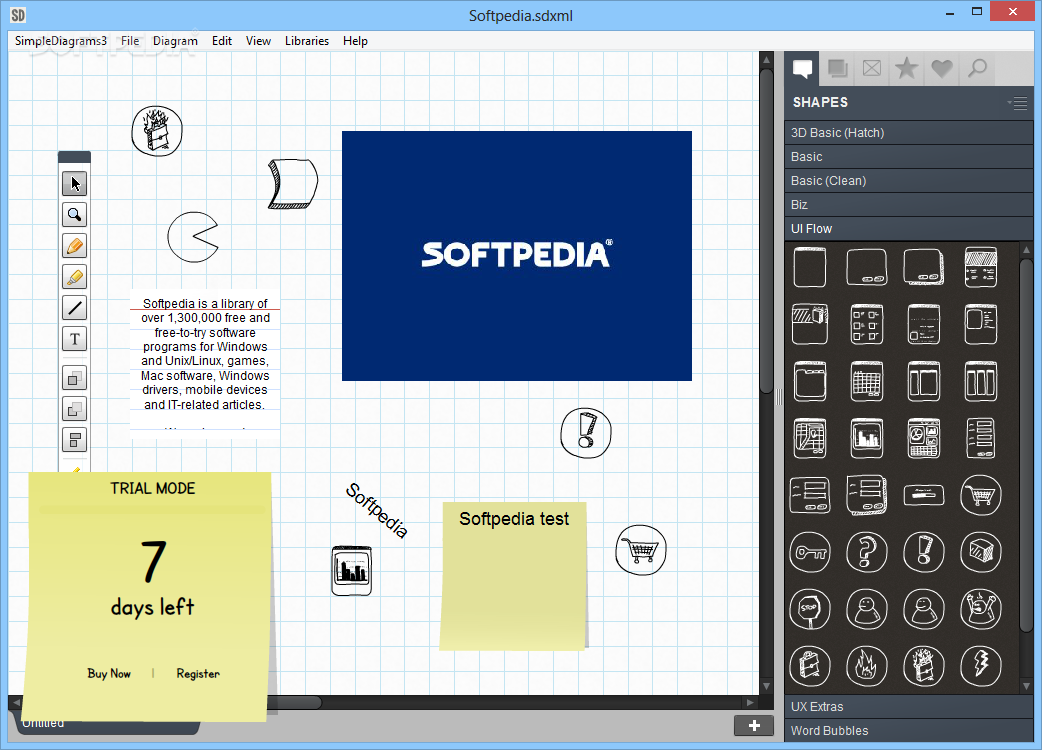Pick the three-column layout screen shape
This screenshot has height=750, width=1042.
(x=981, y=381)
